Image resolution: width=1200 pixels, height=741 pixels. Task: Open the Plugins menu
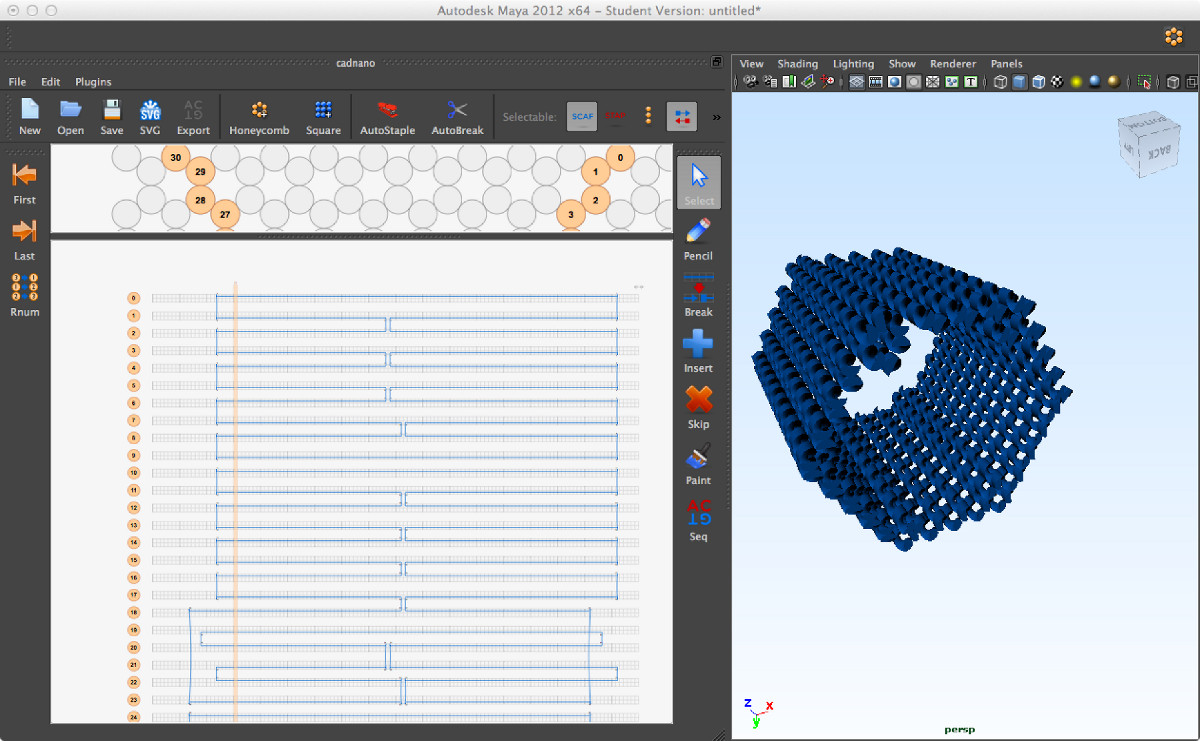click(x=93, y=82)
